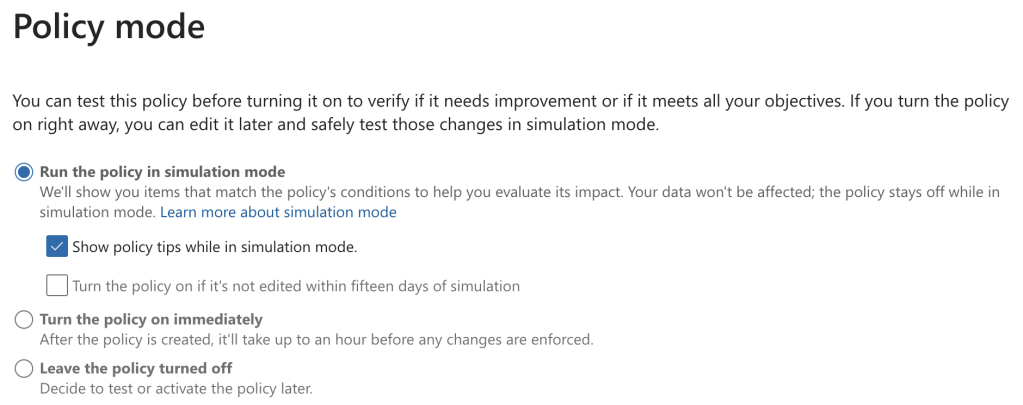This screenshot has width=1023, height=405.
Task: Click the 'Turn the policy on immediately' label text
Action: 151,320
